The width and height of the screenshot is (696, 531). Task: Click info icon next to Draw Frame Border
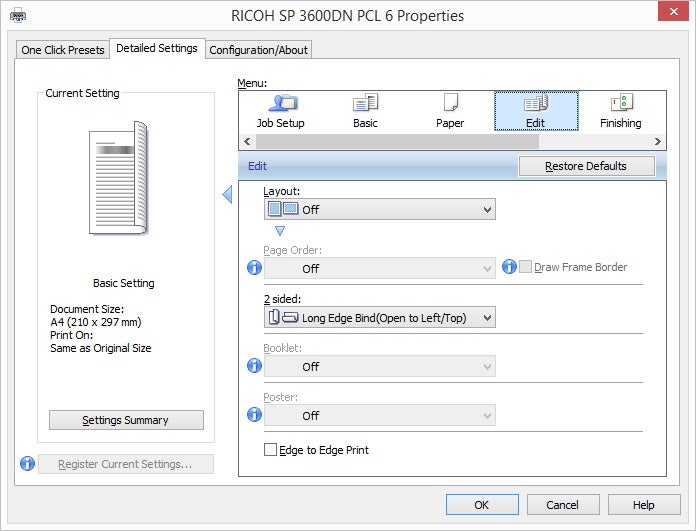tap(509, 267)
